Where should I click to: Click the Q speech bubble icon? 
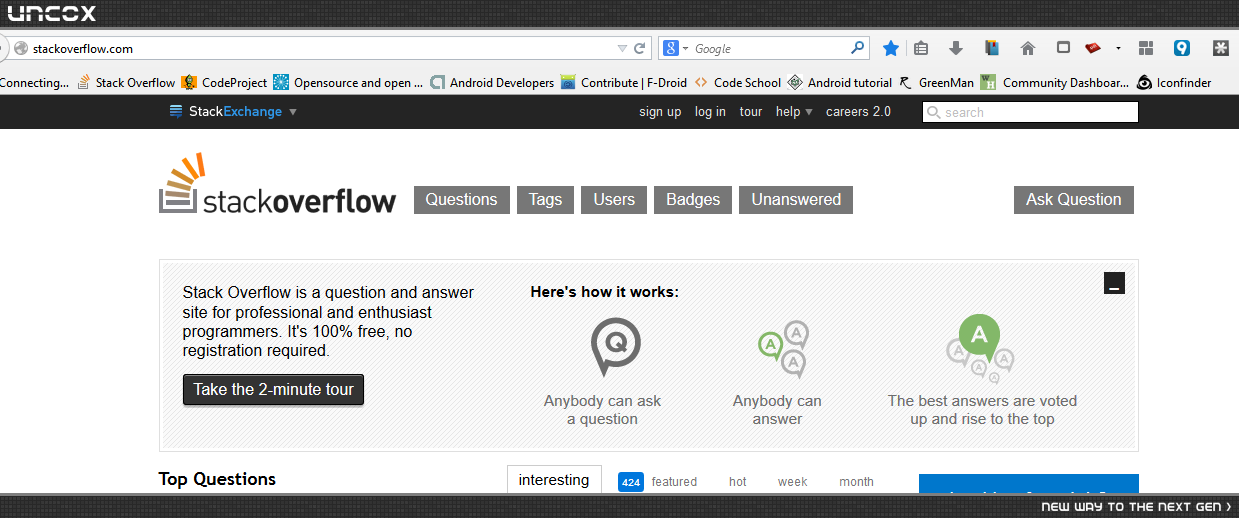point(615,347)
